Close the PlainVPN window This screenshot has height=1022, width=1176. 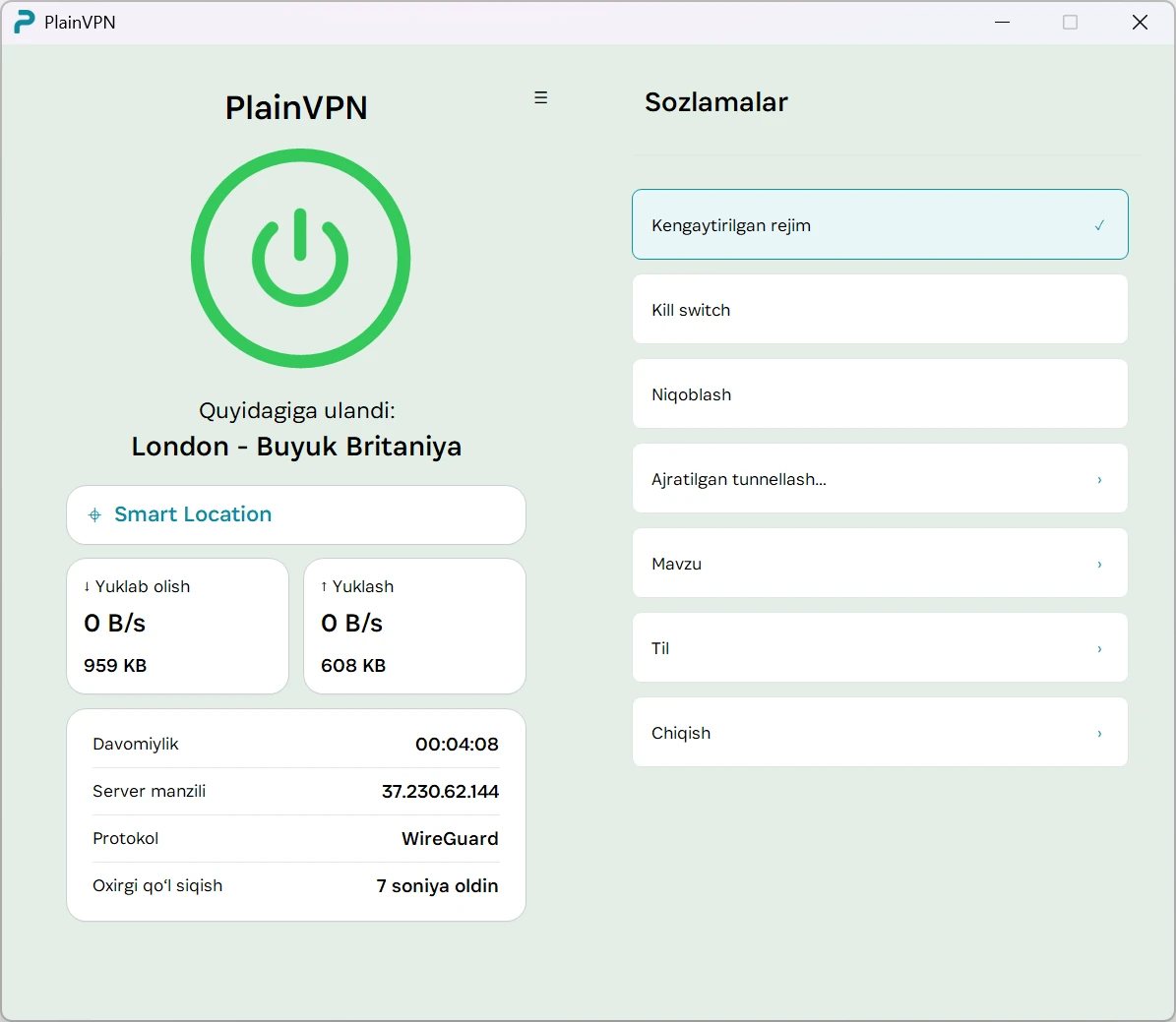click(1140, 23)
